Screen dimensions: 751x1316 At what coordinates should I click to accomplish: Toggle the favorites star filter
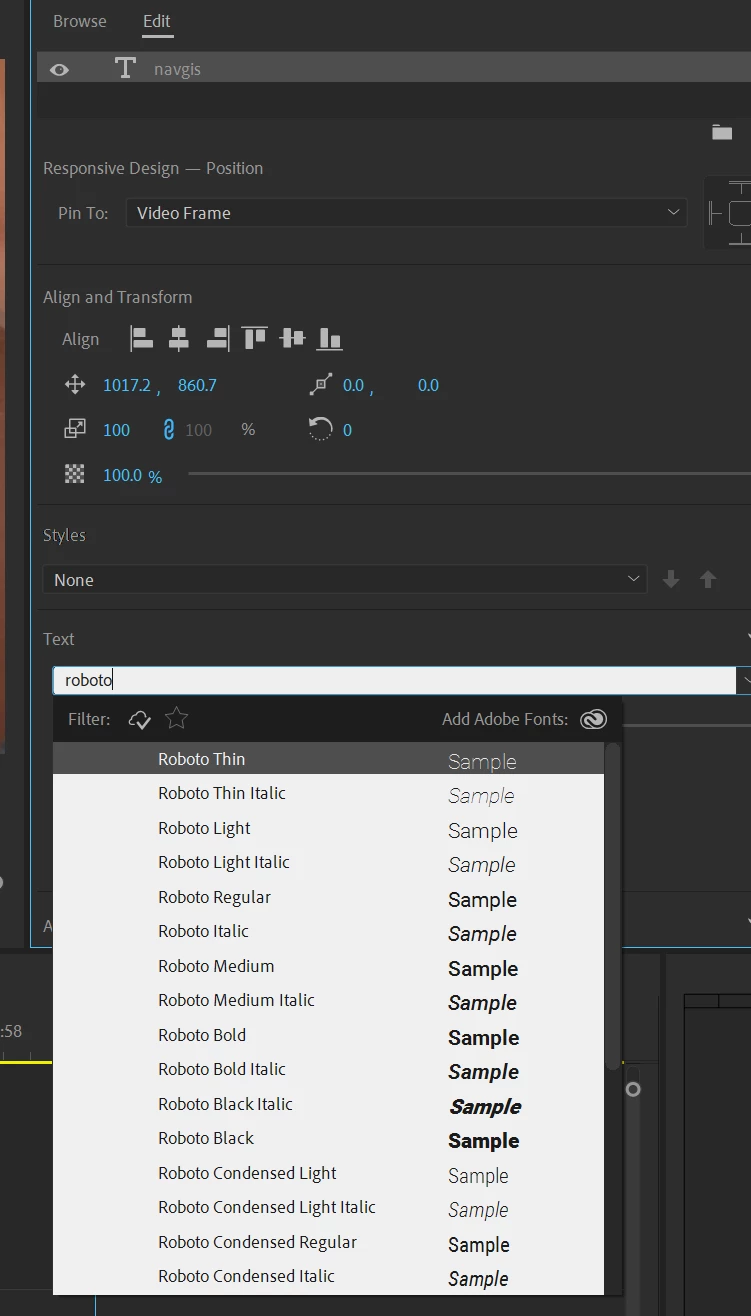[177, 718]
